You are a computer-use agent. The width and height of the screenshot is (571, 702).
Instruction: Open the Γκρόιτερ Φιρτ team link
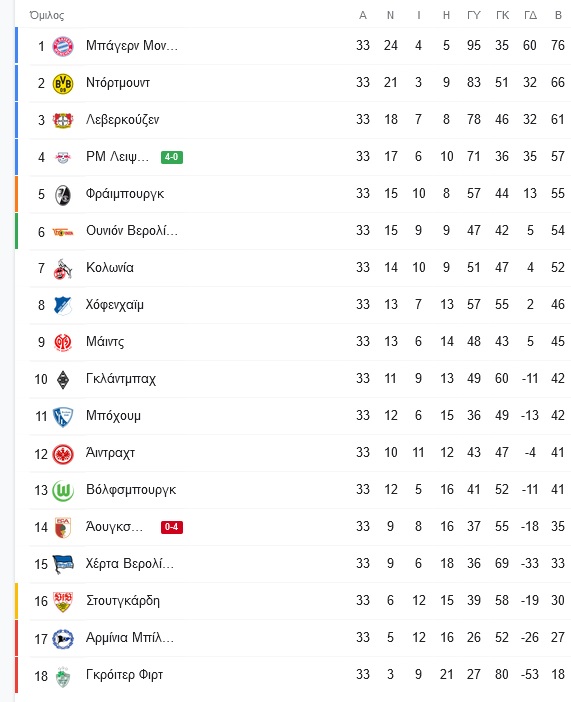tap(124, 675)
